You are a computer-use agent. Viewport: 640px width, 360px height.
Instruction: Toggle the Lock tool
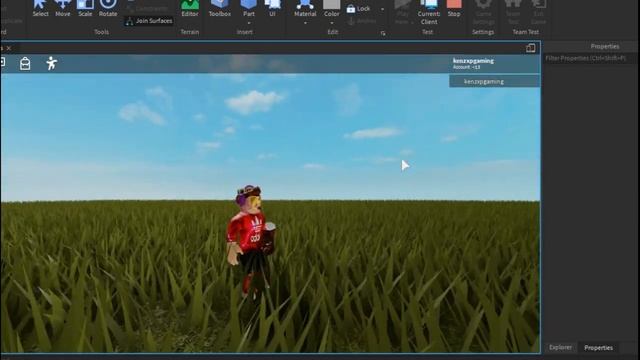click(x=358, y=9)
